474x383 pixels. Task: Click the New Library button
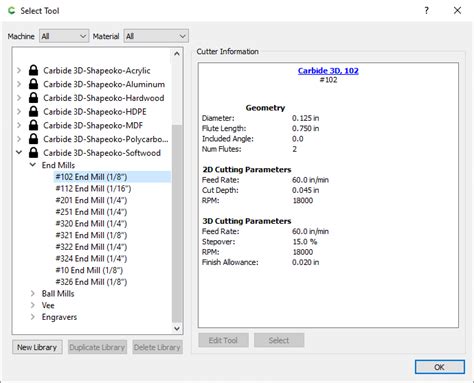(x=37, y=347)
